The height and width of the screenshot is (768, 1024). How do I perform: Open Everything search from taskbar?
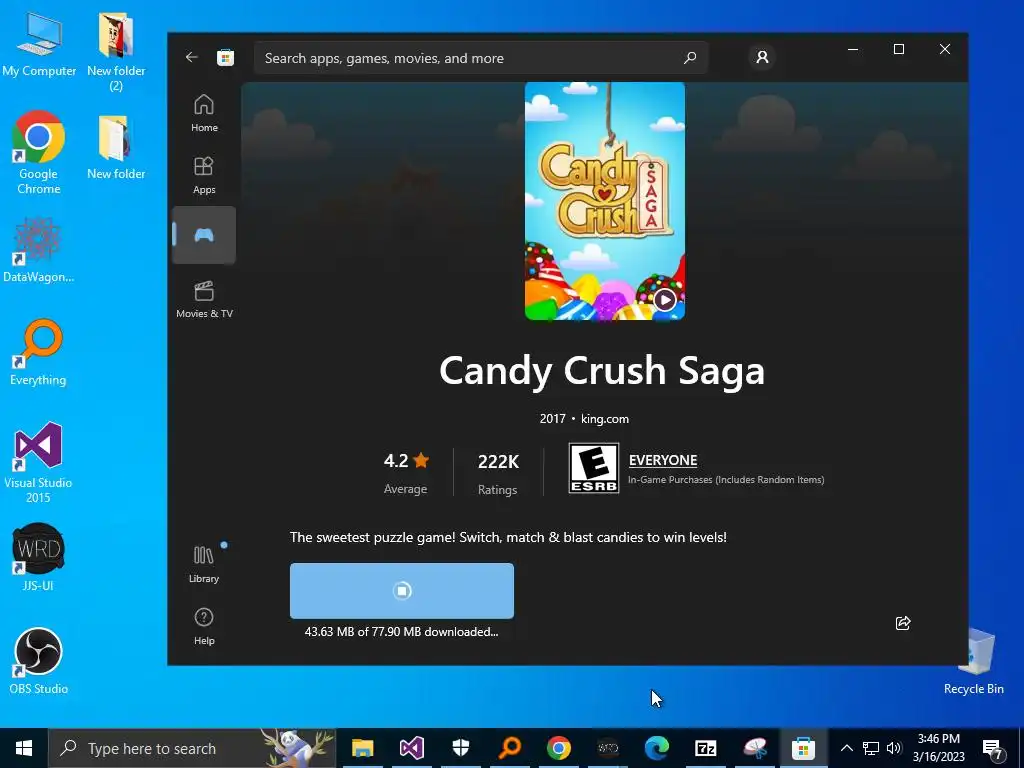pyautogui.click(x=509, y=748)
